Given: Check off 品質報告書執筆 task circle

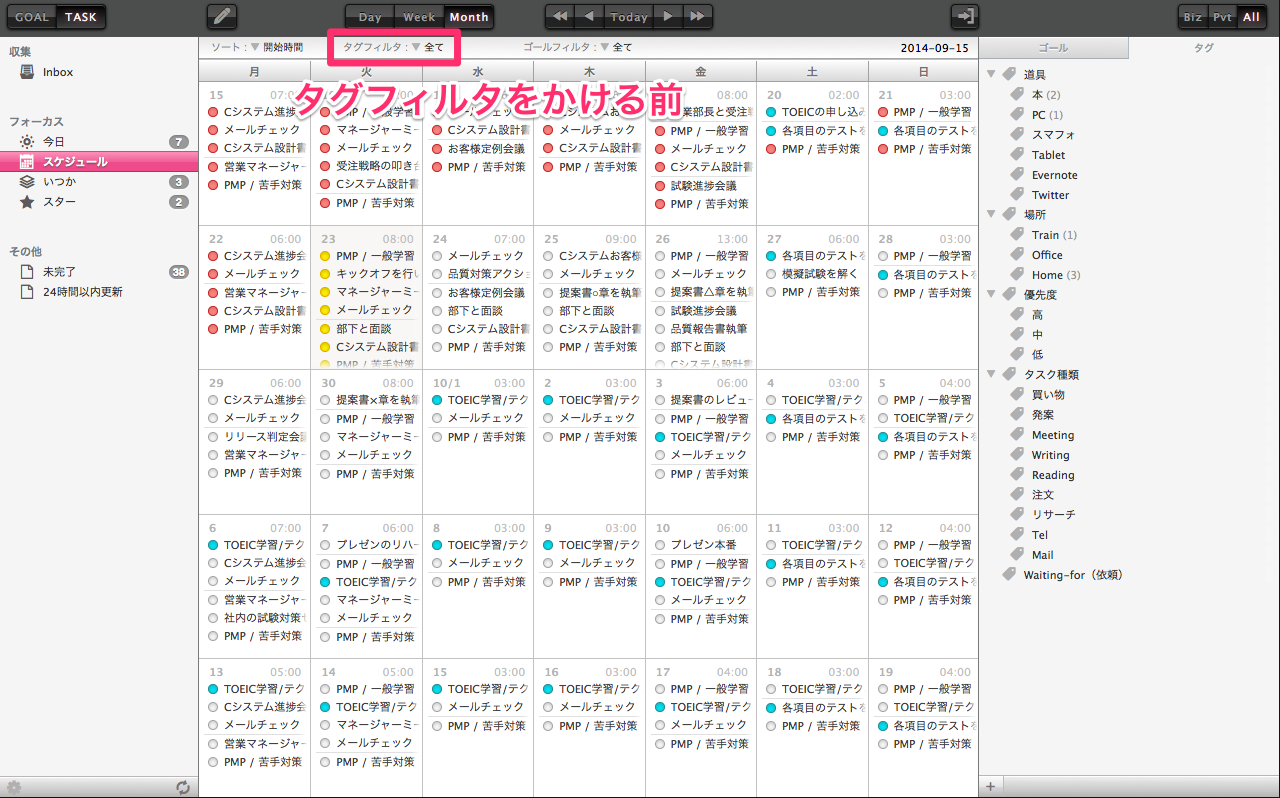Looking at the screenshot, I should (660, 329).
